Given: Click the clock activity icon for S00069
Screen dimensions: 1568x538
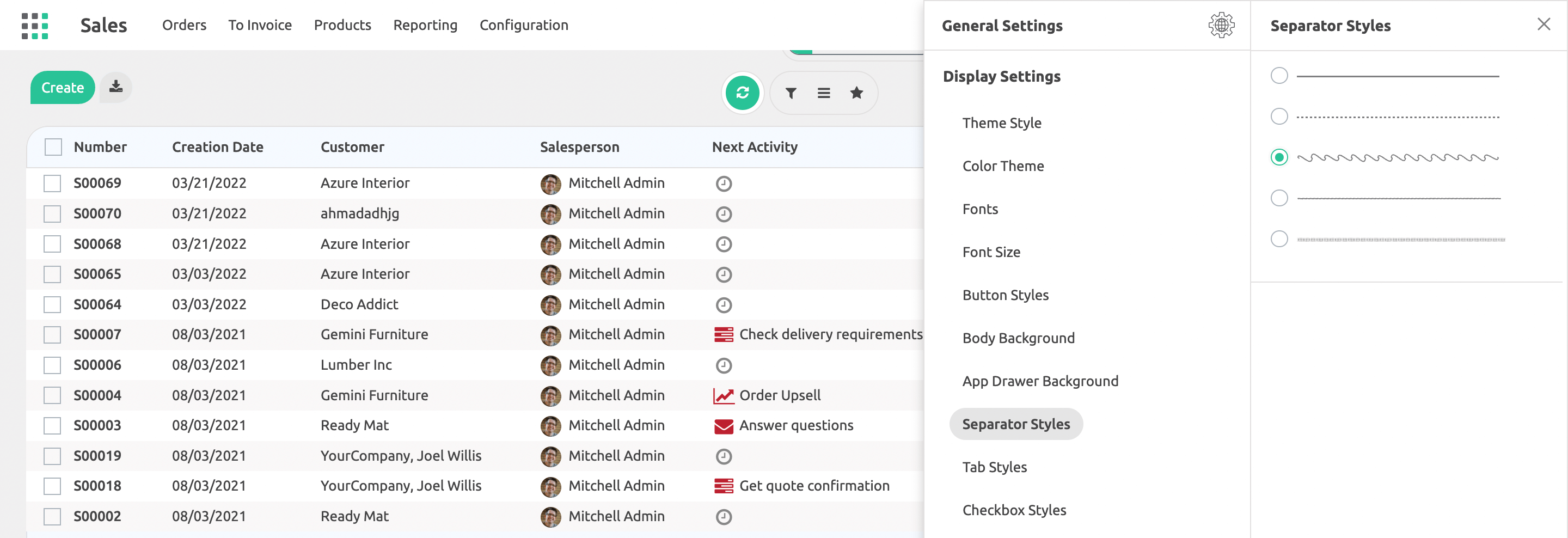Looking at the screenshot, I should pyautogui.click(x=723, y=183).
